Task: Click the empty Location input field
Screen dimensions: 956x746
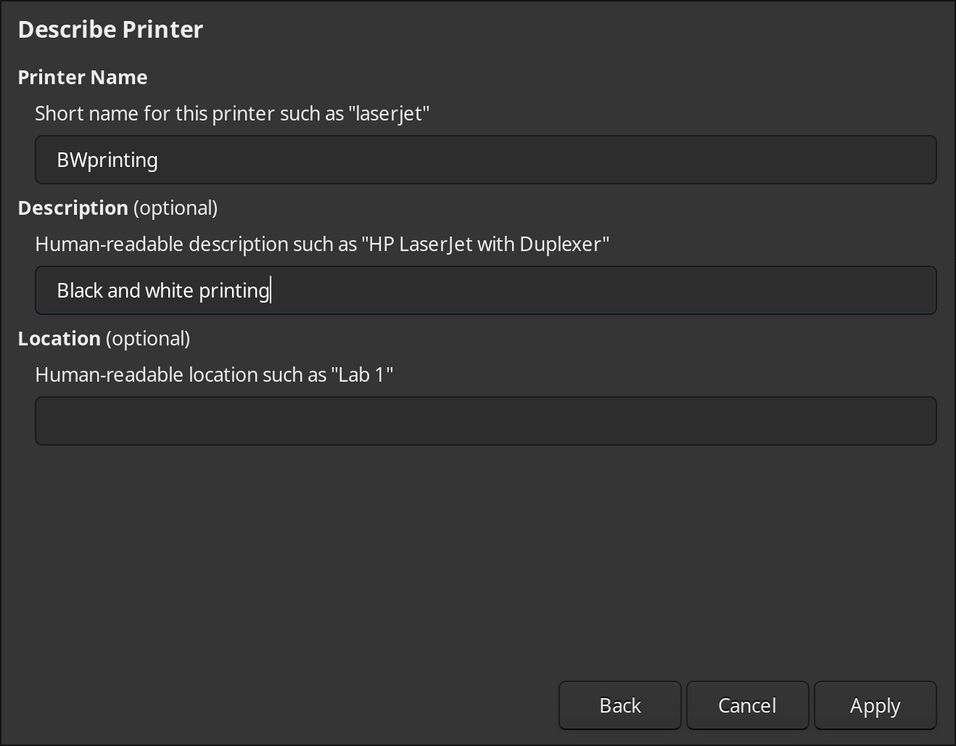Action: (486, 420)
